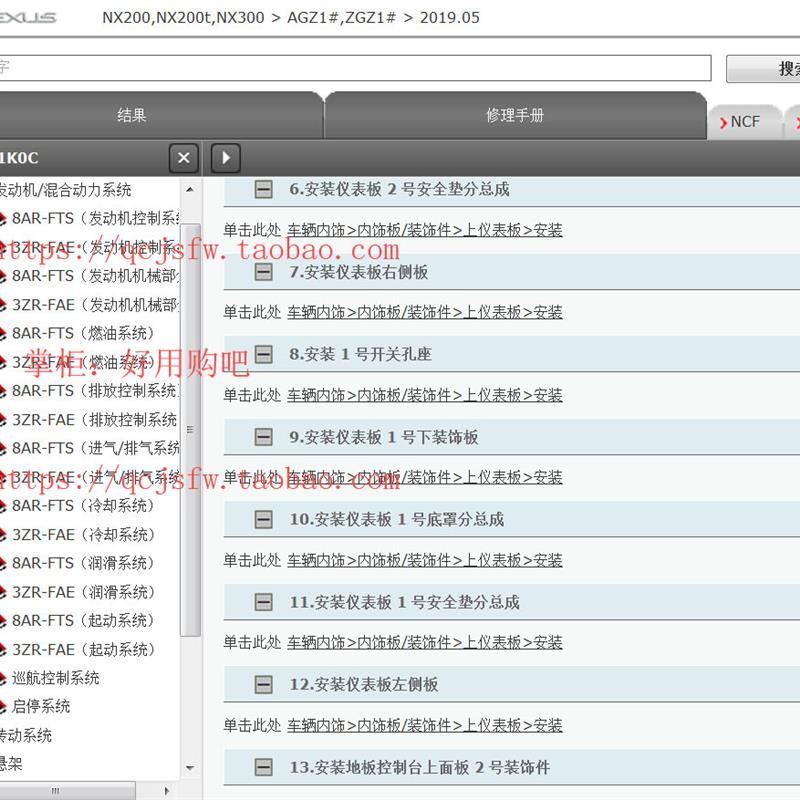Click the 搜索 search button
The width and height of the screenshot is (800, 800).
point(763,68)
